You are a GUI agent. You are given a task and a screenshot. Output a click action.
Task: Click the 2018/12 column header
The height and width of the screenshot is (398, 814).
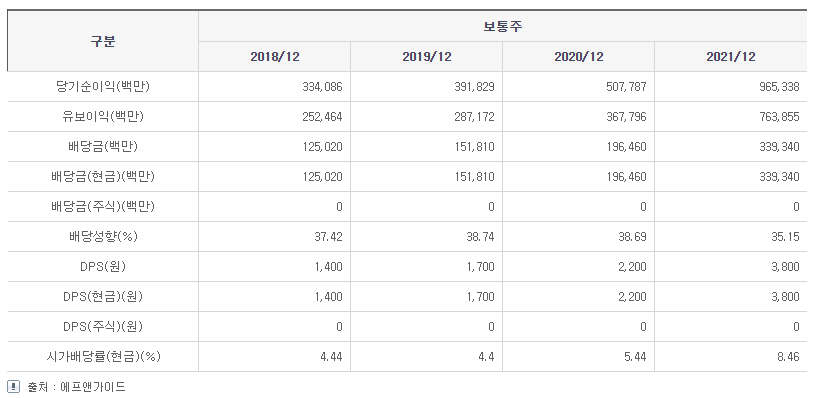coord(275,57)
